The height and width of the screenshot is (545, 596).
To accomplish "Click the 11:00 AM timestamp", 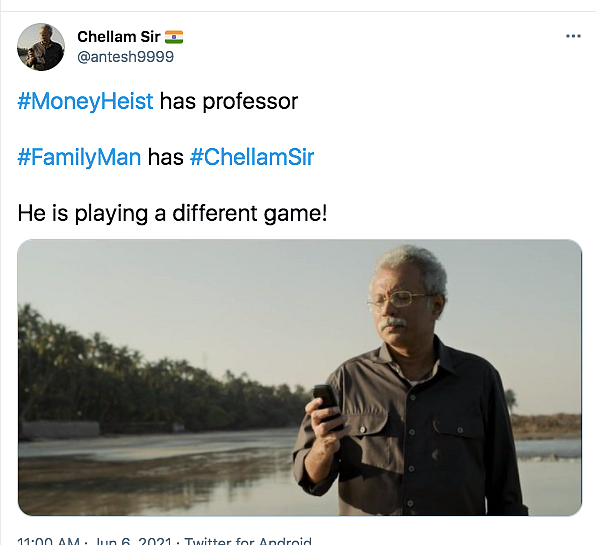I will (48, 541).
